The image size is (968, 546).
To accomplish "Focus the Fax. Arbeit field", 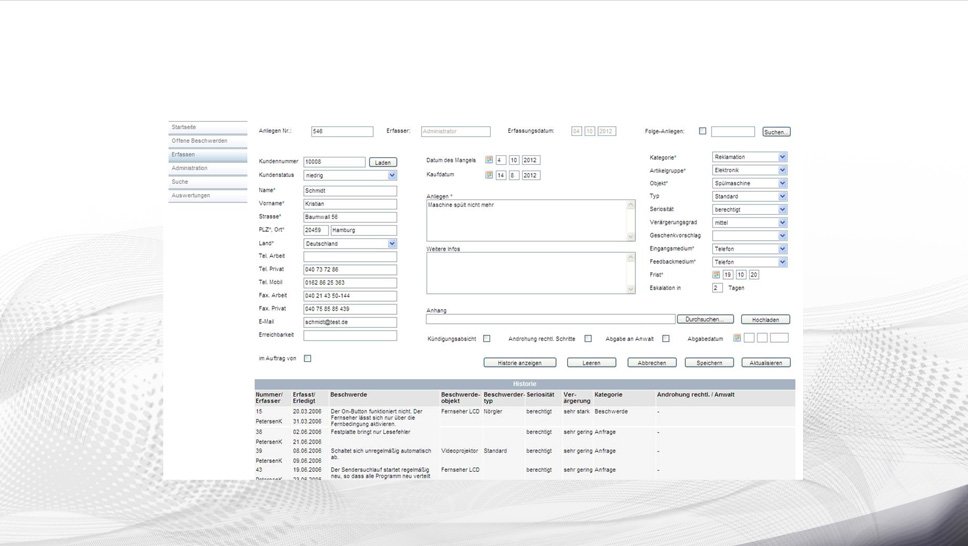I will 350,296.
